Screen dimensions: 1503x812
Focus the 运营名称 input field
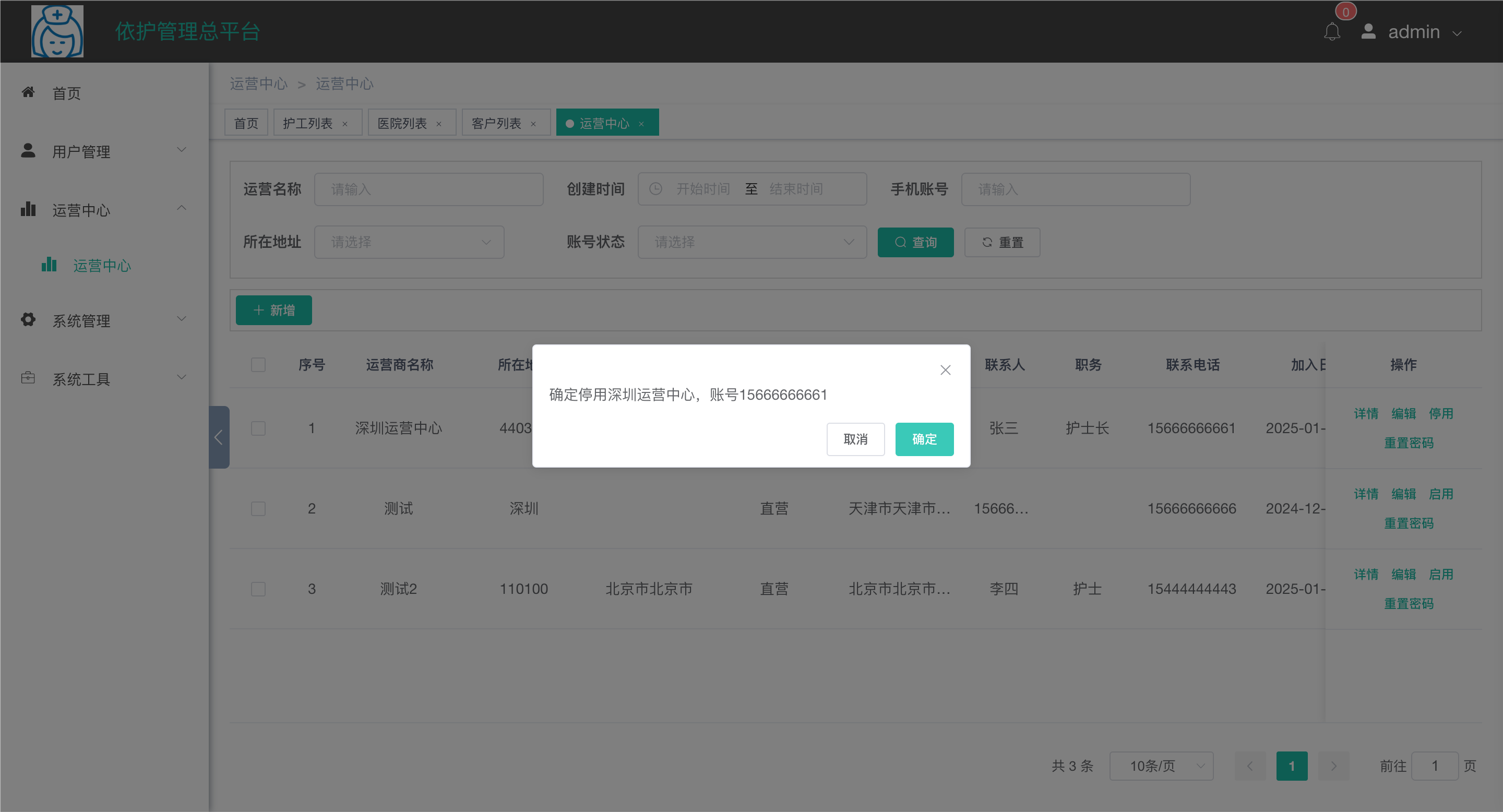coord(429,189)
